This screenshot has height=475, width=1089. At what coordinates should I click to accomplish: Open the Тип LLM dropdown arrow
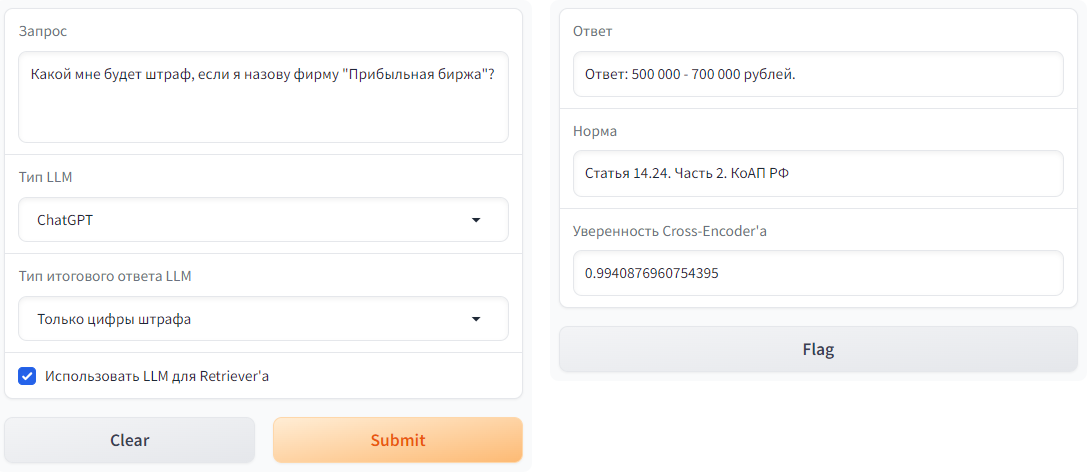point(476,220)
